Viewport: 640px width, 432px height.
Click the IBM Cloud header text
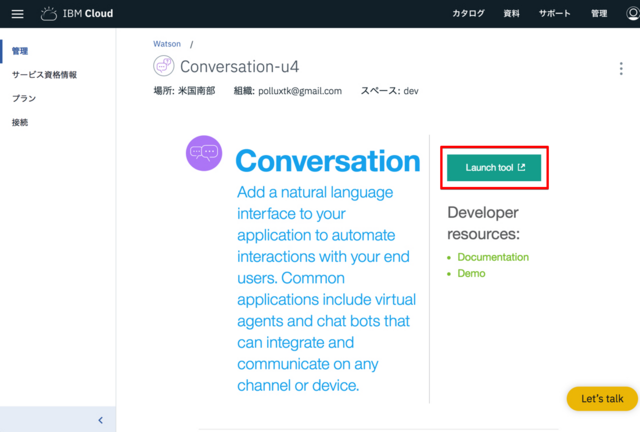click(88, 13)
